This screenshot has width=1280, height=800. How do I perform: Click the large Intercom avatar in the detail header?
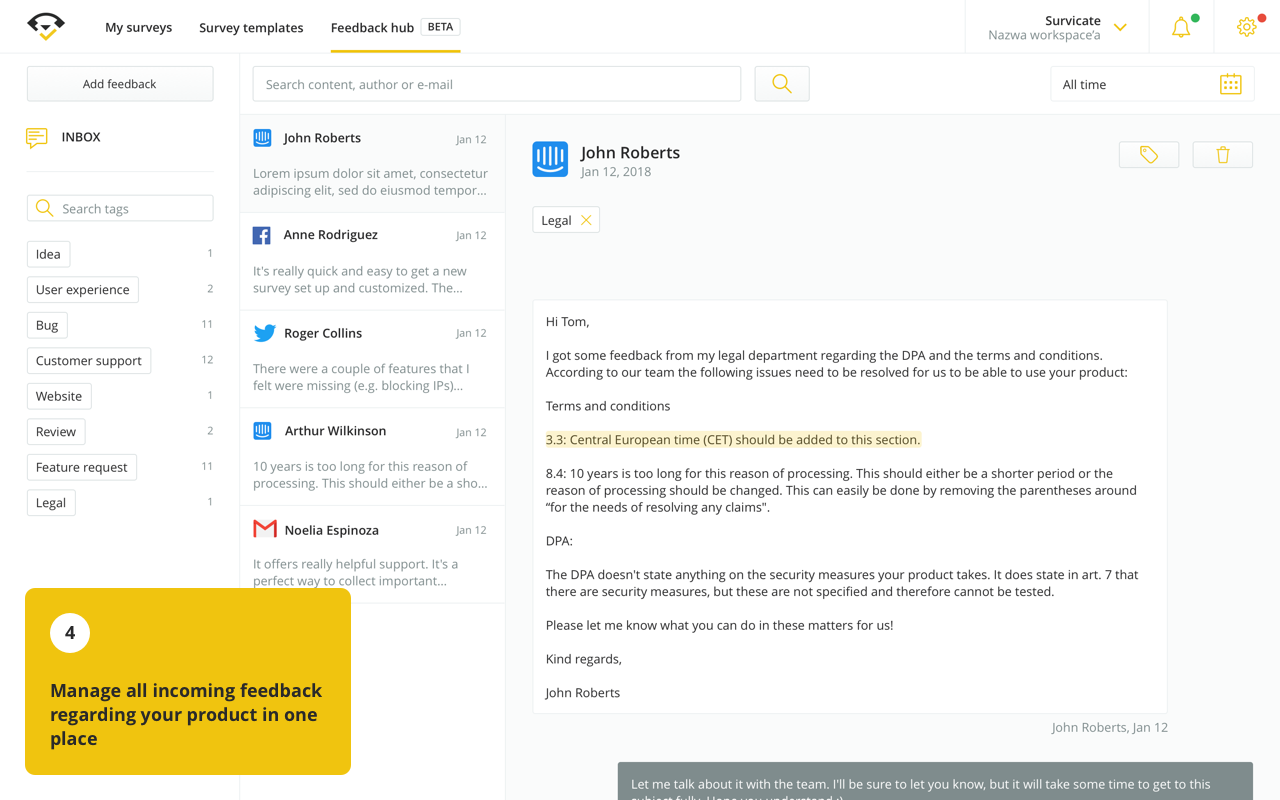pyautogui.click(x=550, y=159)
